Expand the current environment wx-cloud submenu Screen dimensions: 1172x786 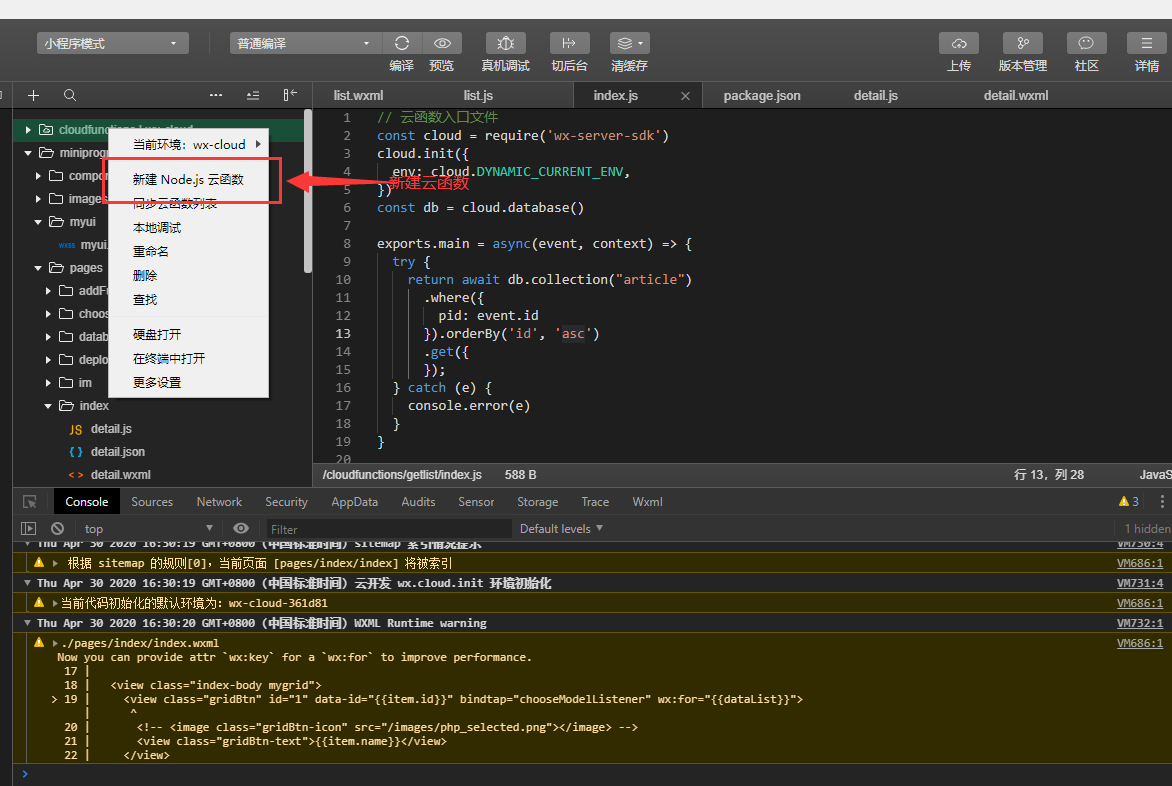point(188,144)
